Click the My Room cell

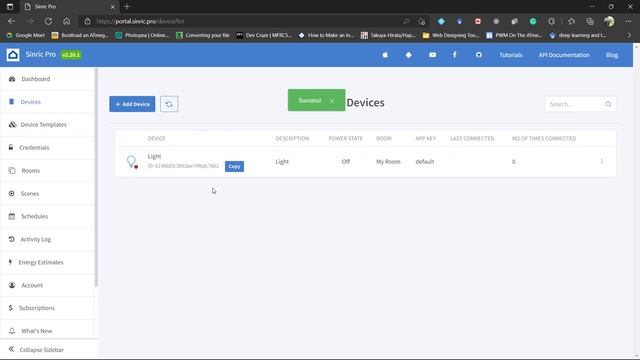point(388,162)
